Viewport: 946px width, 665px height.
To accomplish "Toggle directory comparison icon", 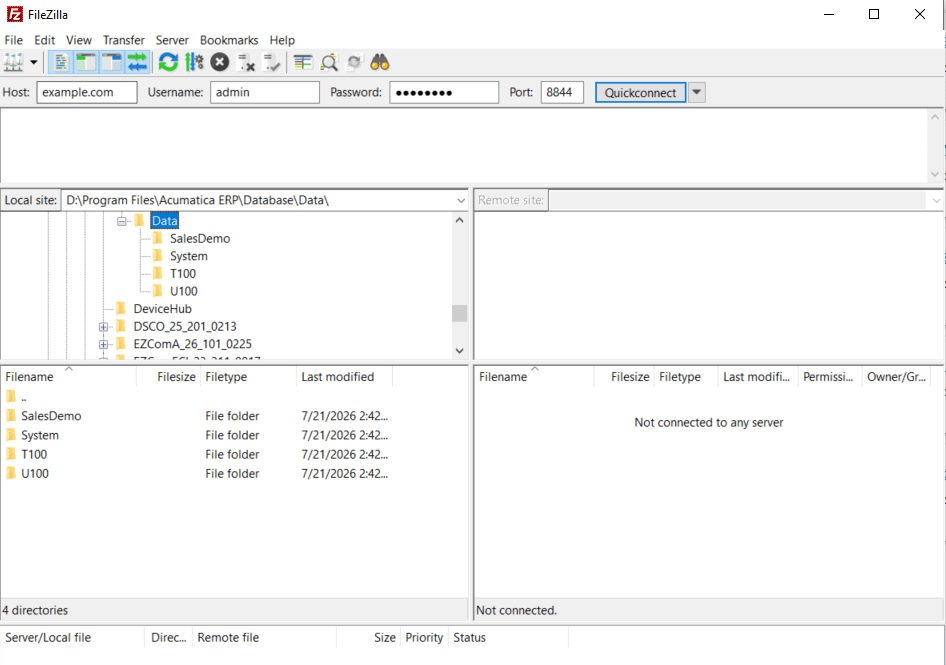I will tap(329, 62).
